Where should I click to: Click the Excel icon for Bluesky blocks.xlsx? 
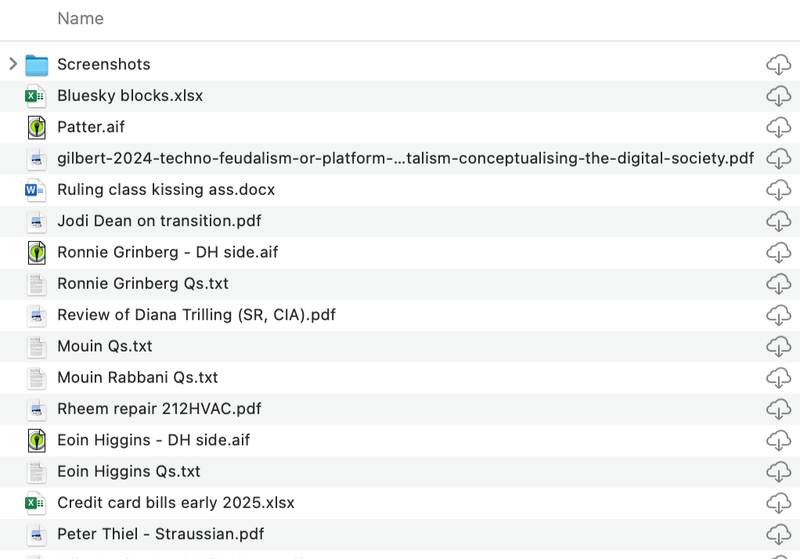click(37, 96)
